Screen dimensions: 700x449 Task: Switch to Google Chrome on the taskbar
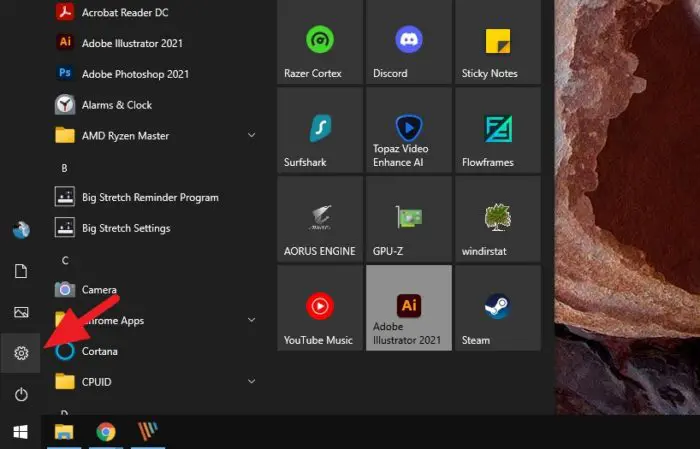tap(106, 432)
